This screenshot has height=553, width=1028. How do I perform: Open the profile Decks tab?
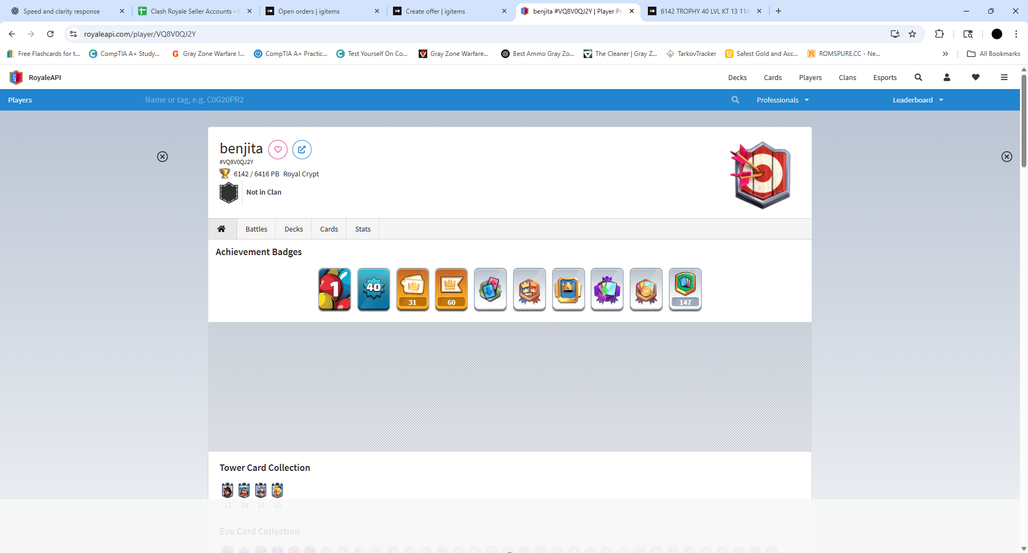[x=294, y=229]
